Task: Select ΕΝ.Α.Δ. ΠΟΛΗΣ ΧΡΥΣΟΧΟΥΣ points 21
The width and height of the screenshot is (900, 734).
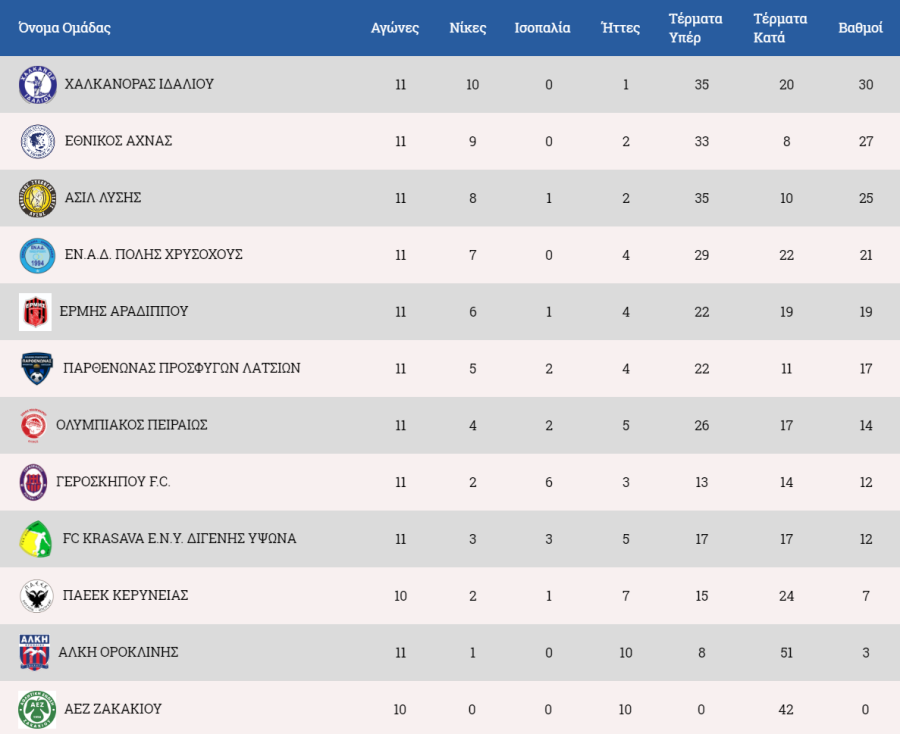Action: (866, 255)
